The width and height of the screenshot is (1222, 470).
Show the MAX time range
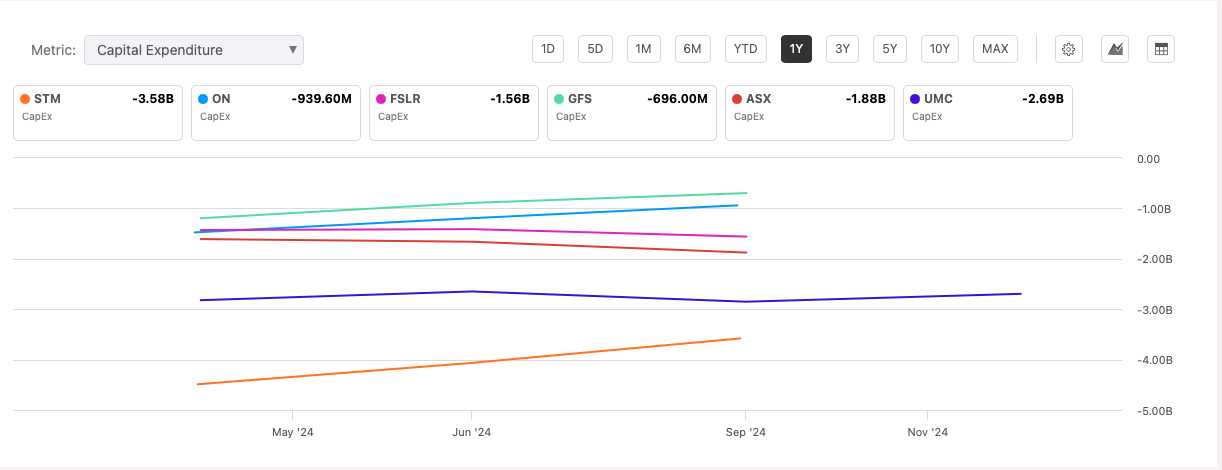click(x=995, y=49)
